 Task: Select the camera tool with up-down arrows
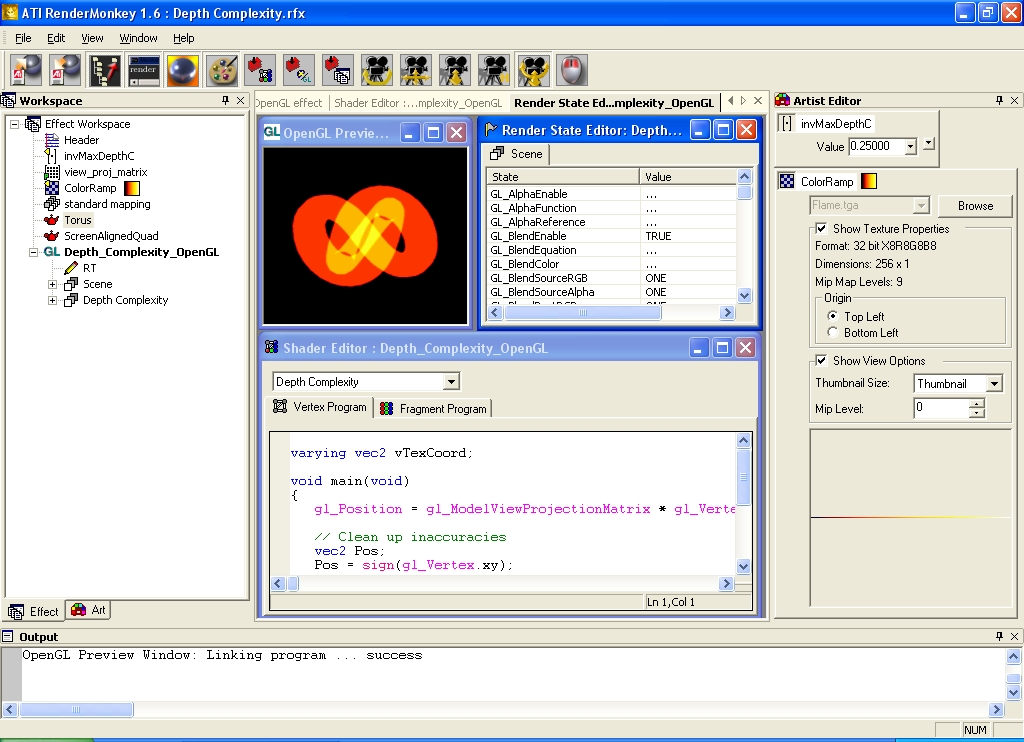tap(455, 70)
